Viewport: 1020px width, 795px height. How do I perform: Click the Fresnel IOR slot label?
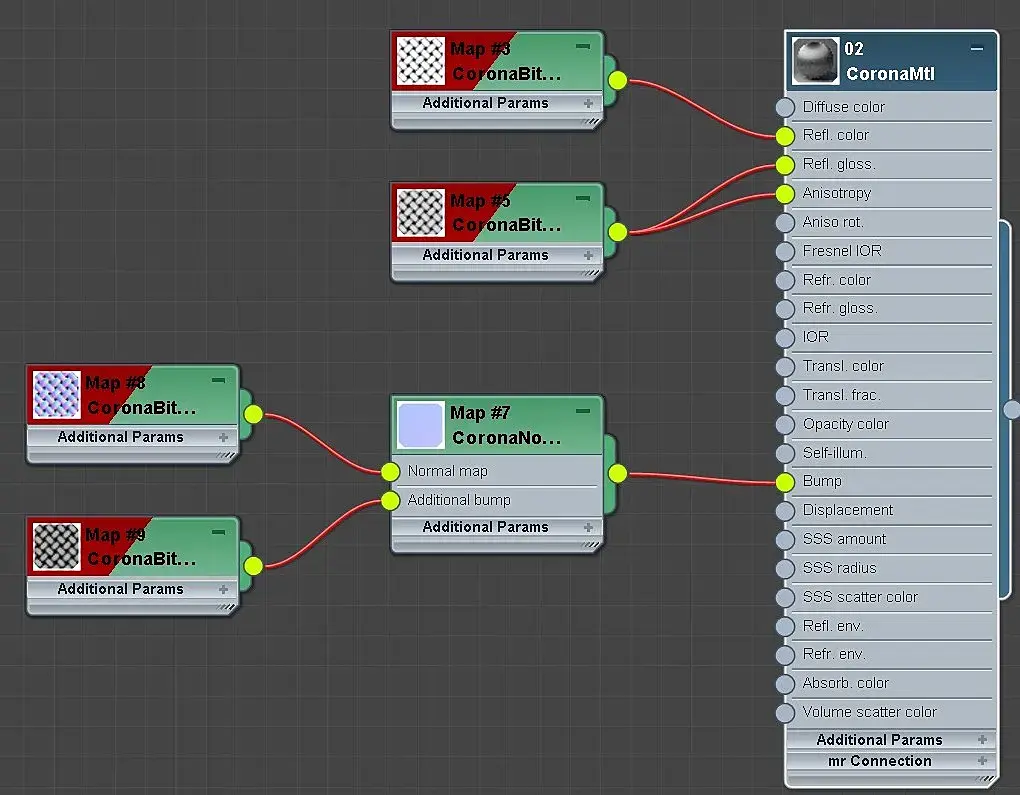point(842,250)
